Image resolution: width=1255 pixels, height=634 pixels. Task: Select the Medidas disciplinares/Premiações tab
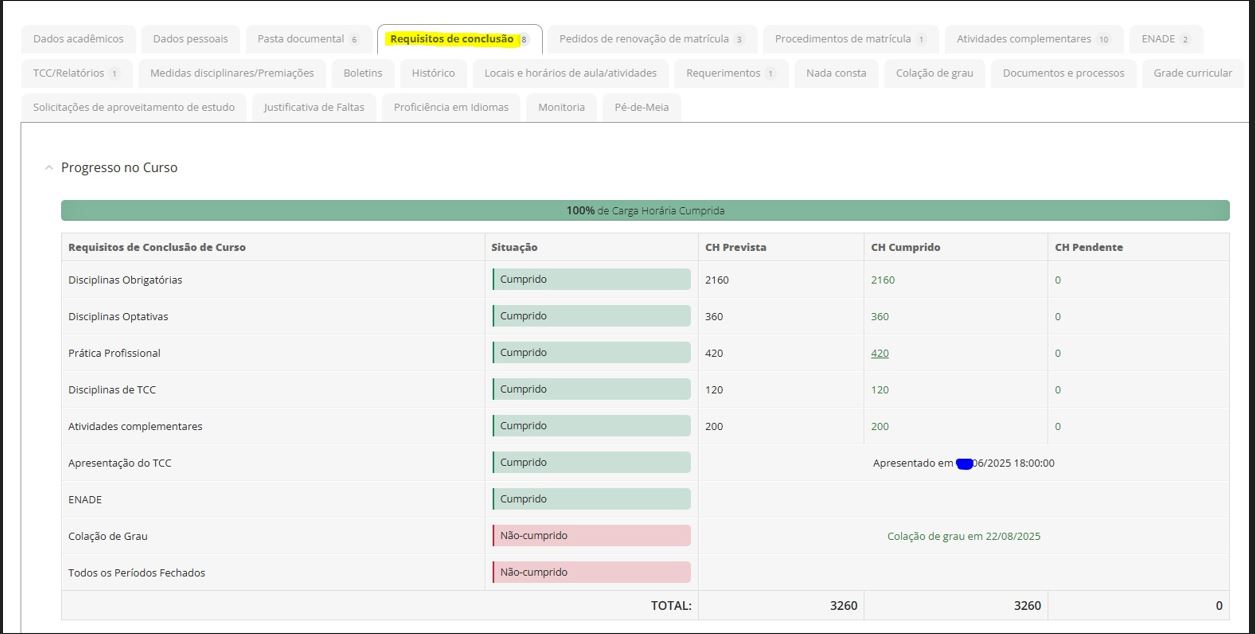(x=232, y=73)
